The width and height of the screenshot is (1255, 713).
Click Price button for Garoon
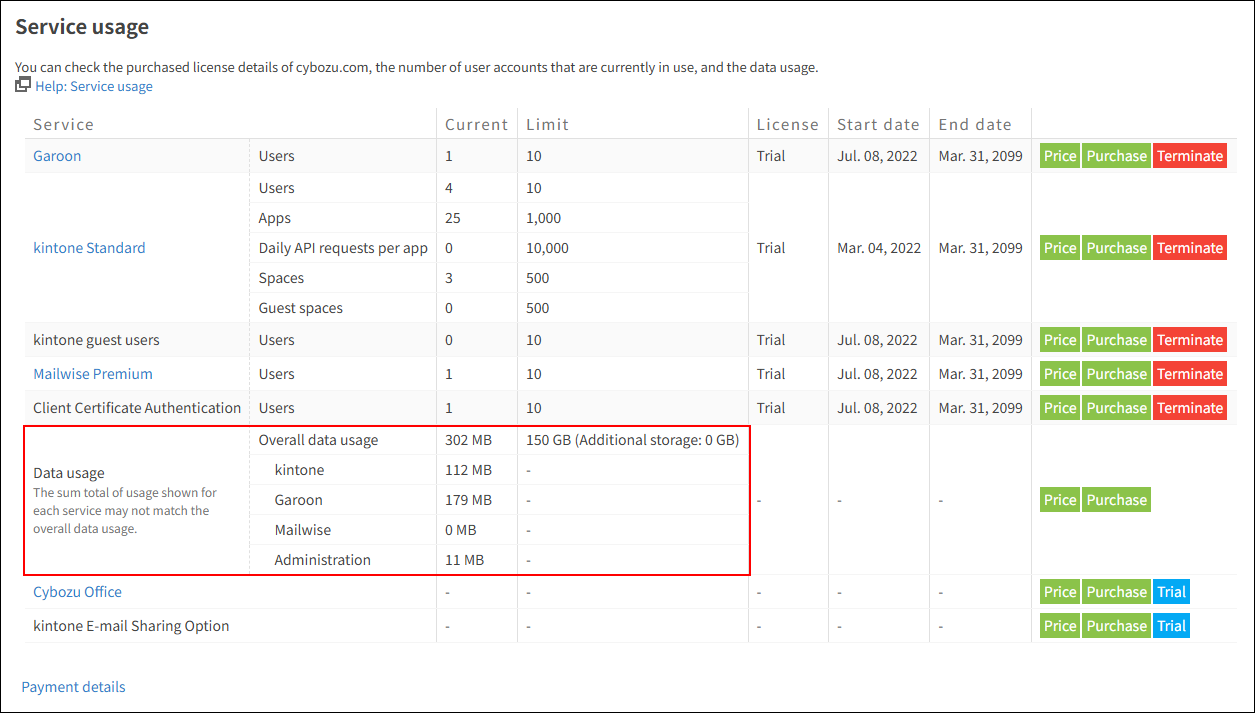[1059, 155]
